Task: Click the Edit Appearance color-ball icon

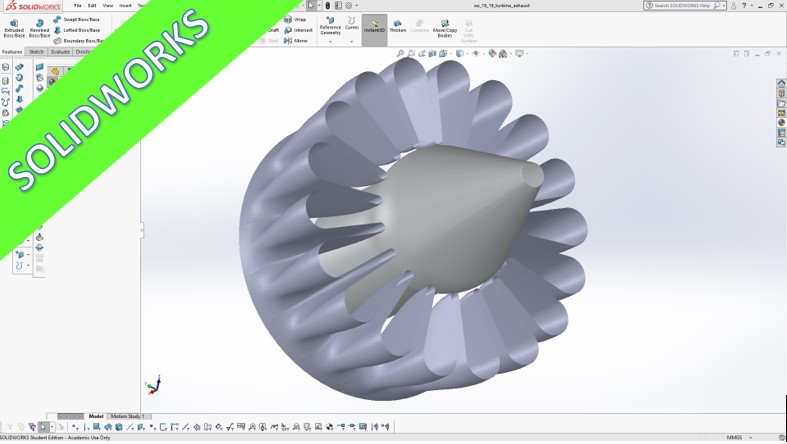Action: (492, 54)
